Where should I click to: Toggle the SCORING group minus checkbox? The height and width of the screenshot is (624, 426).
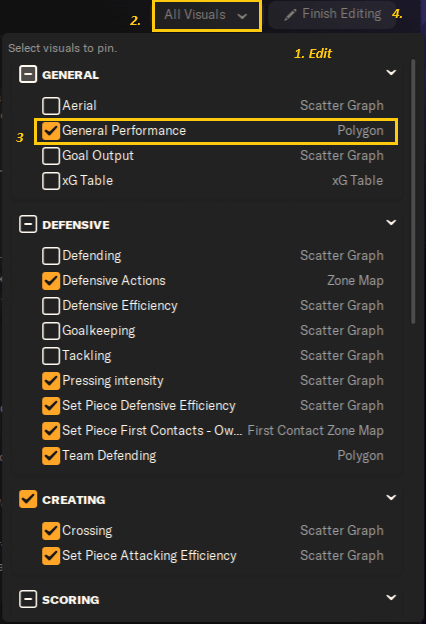click(28, 599)
